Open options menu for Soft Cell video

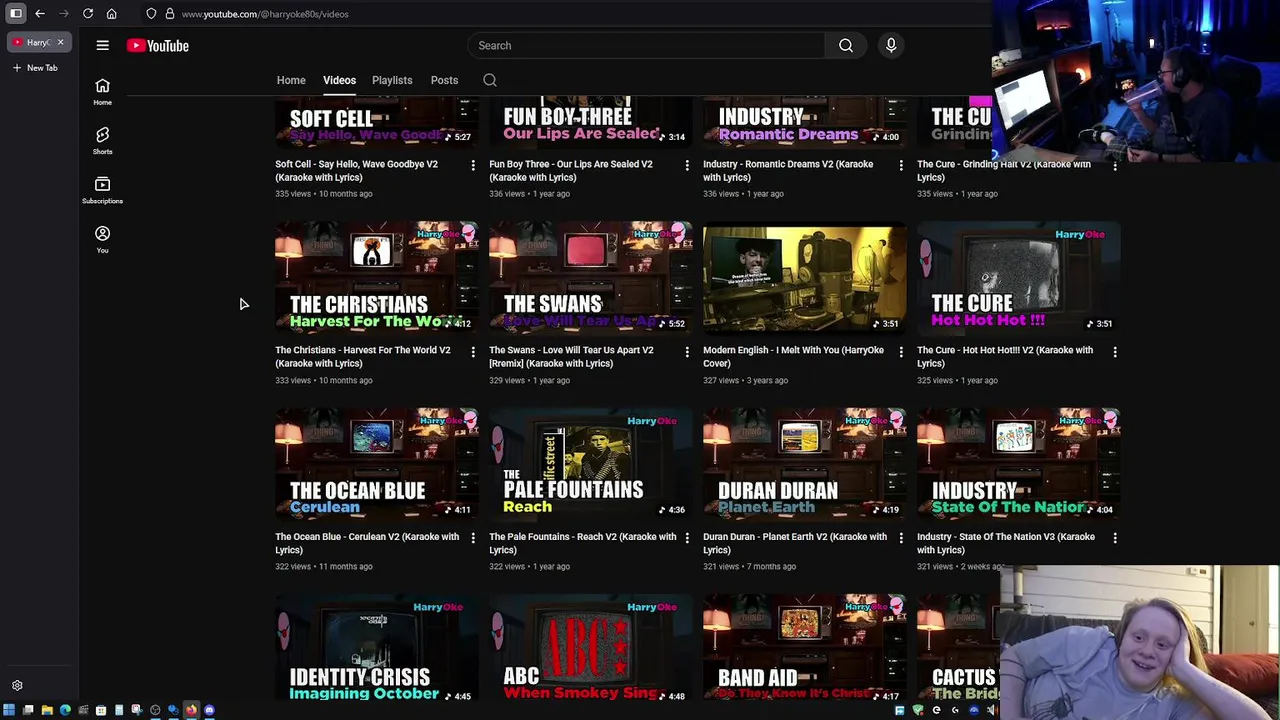(473, 165)
